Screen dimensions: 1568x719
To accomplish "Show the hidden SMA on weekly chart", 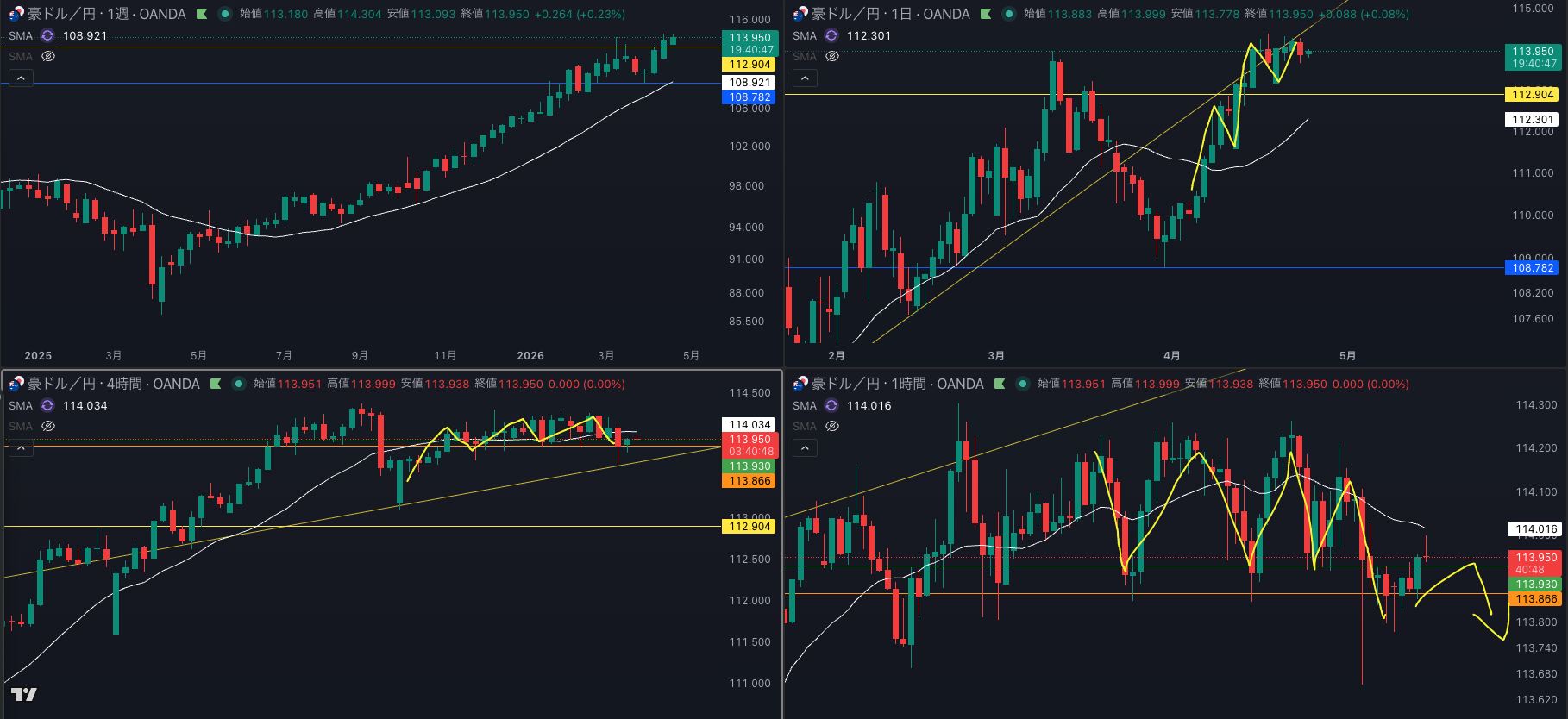I will pyautogui.click(x=48, y=56).
